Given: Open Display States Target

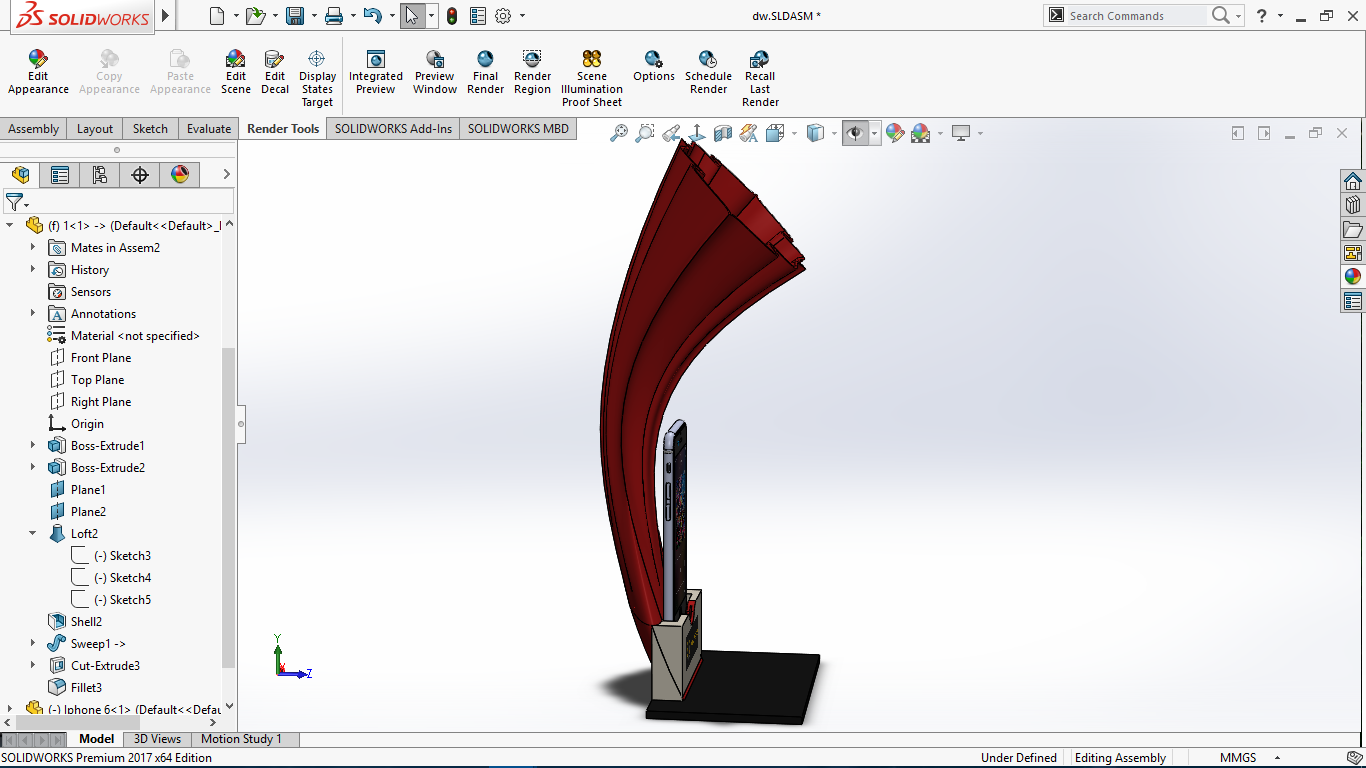Looking at the screenshot, I should pyautogui.click(x=317, y=79).
